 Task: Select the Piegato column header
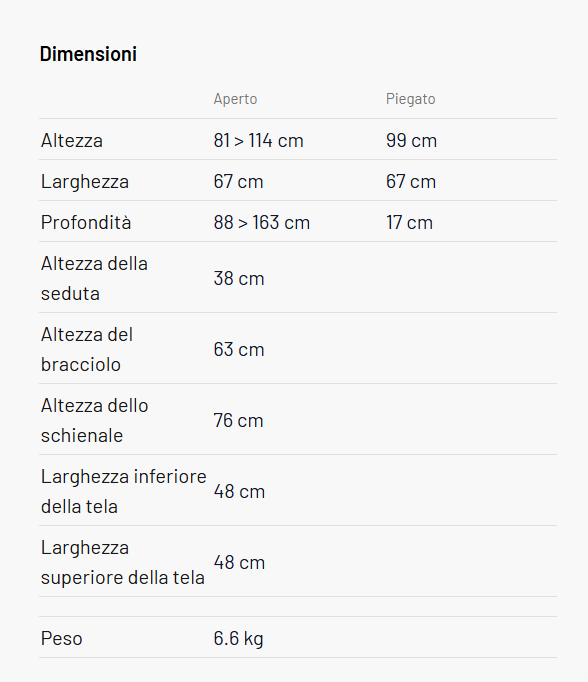click(x=411, y=99)
